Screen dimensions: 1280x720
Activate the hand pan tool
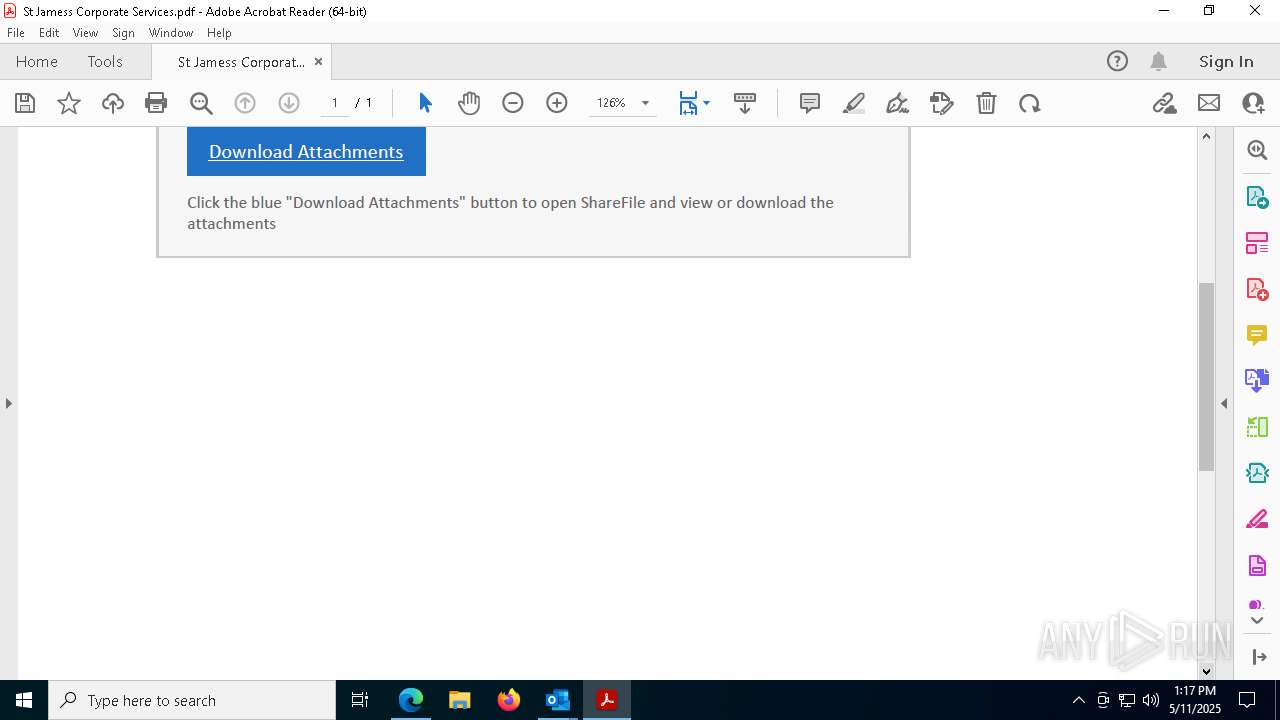coord(469,103)
